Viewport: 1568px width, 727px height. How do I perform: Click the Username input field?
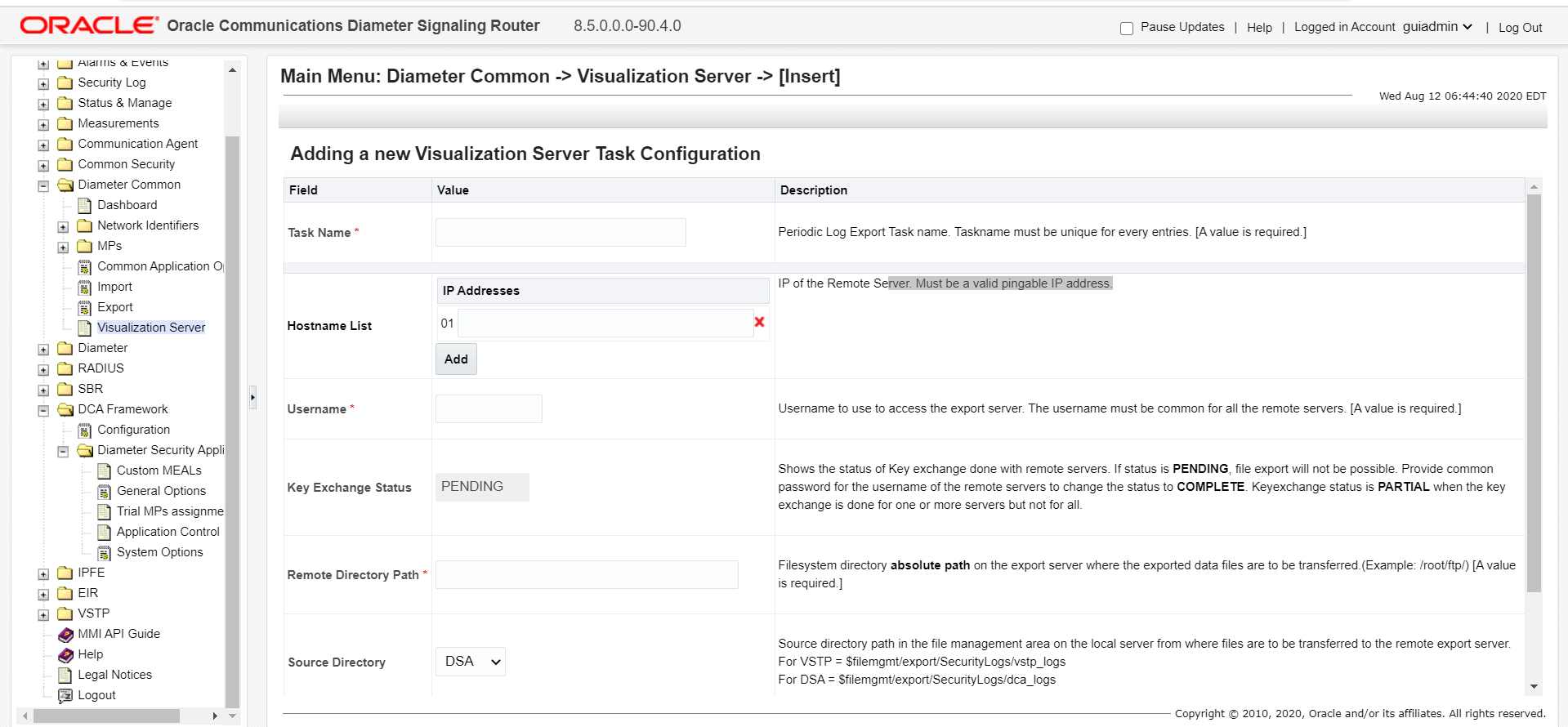[x=489, y=408]
